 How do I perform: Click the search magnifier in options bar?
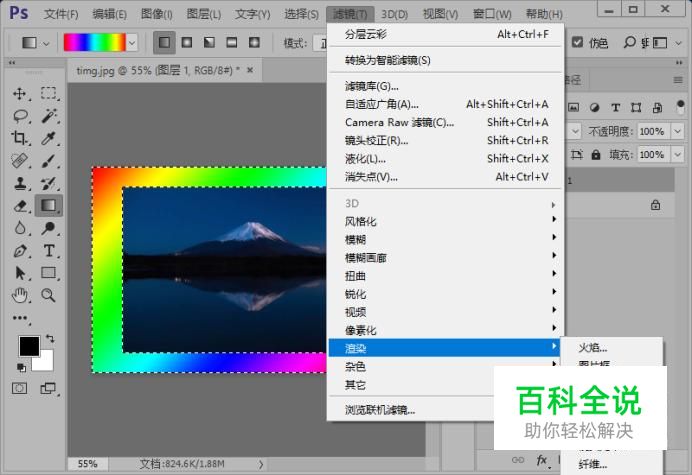(629, 42)
